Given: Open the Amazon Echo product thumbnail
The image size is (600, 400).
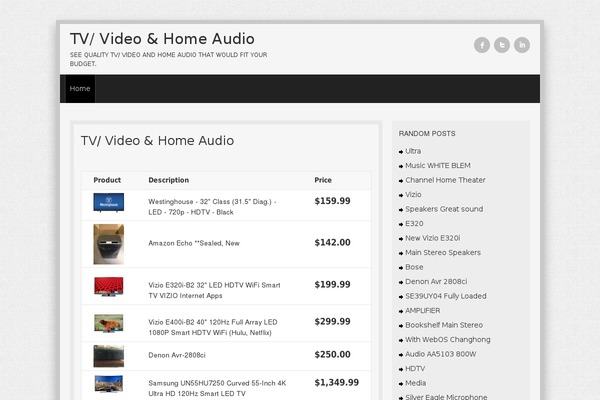Looking at the screenshot, I should coord(109,244).
